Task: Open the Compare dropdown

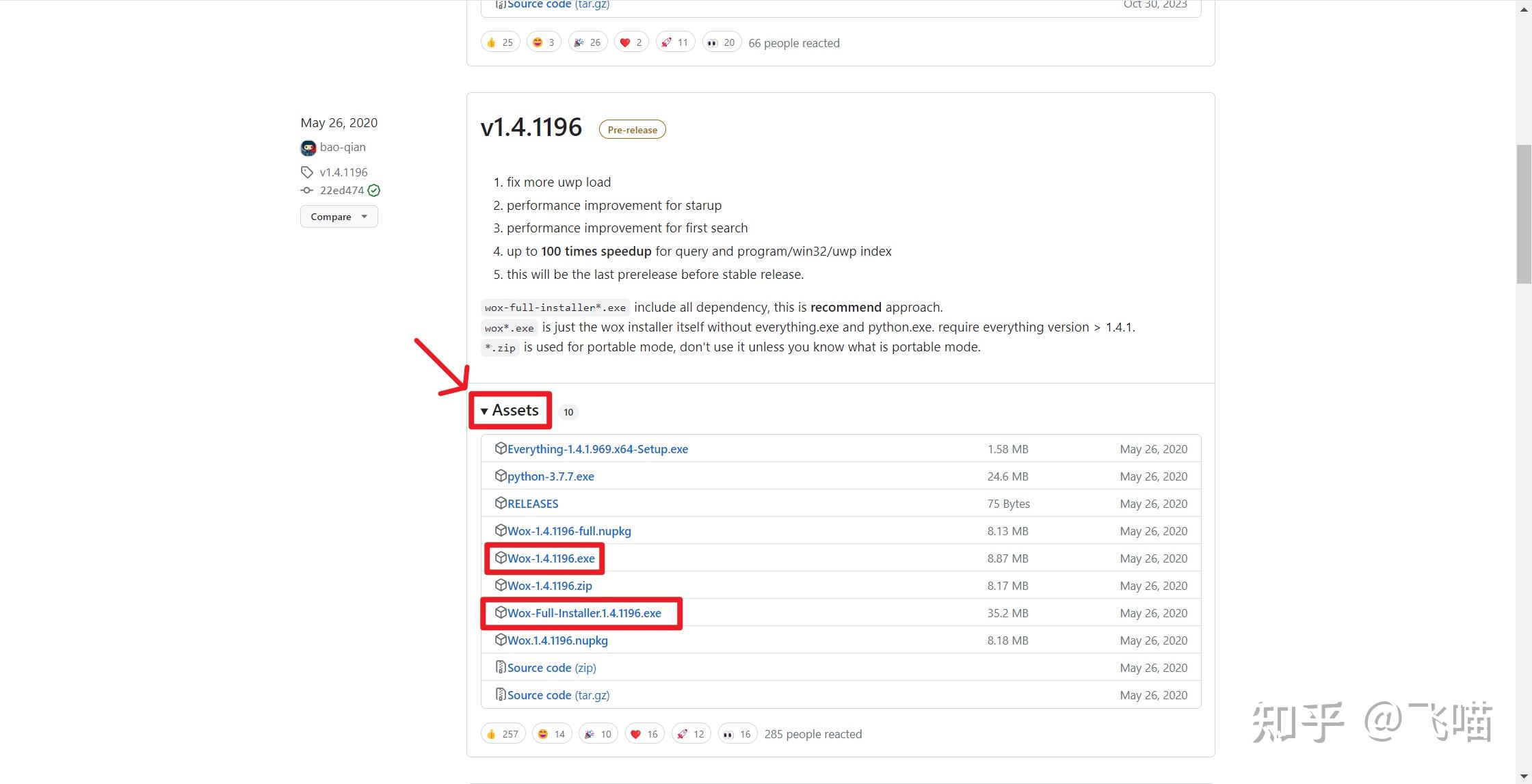Action: point(339,217)
